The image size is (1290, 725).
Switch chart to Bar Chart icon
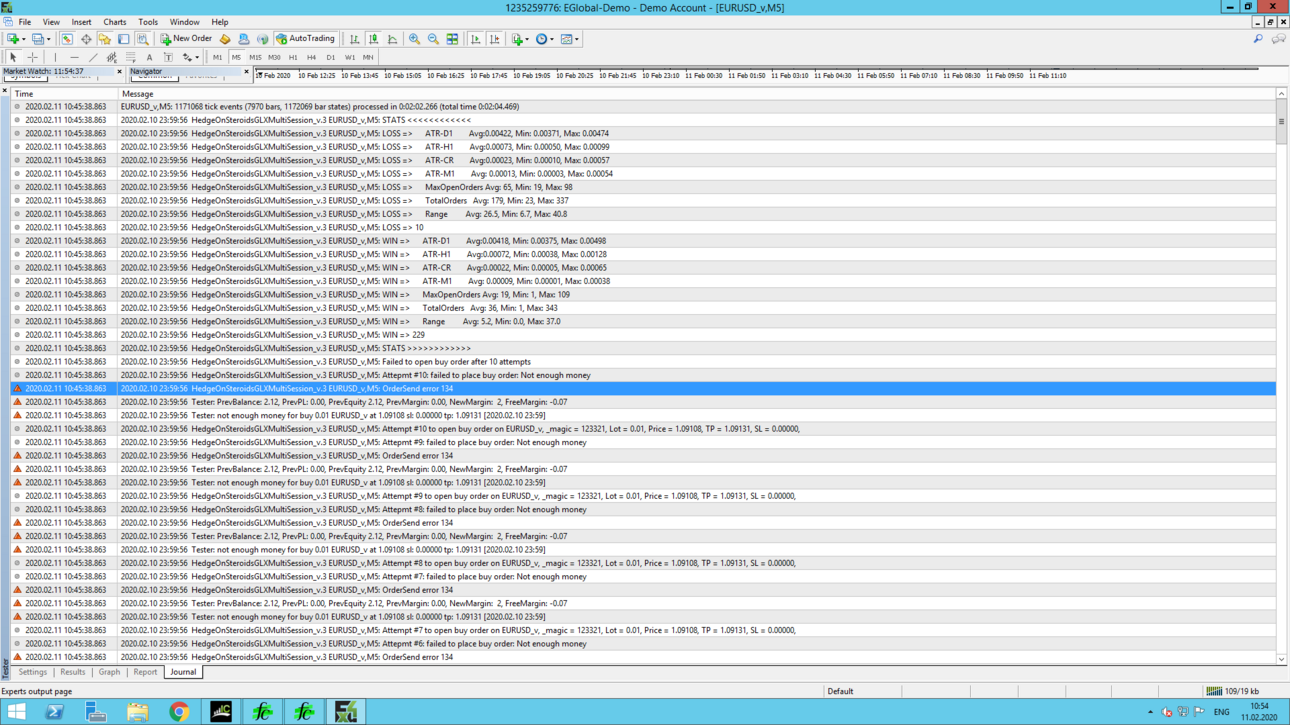tap(354, 39)
